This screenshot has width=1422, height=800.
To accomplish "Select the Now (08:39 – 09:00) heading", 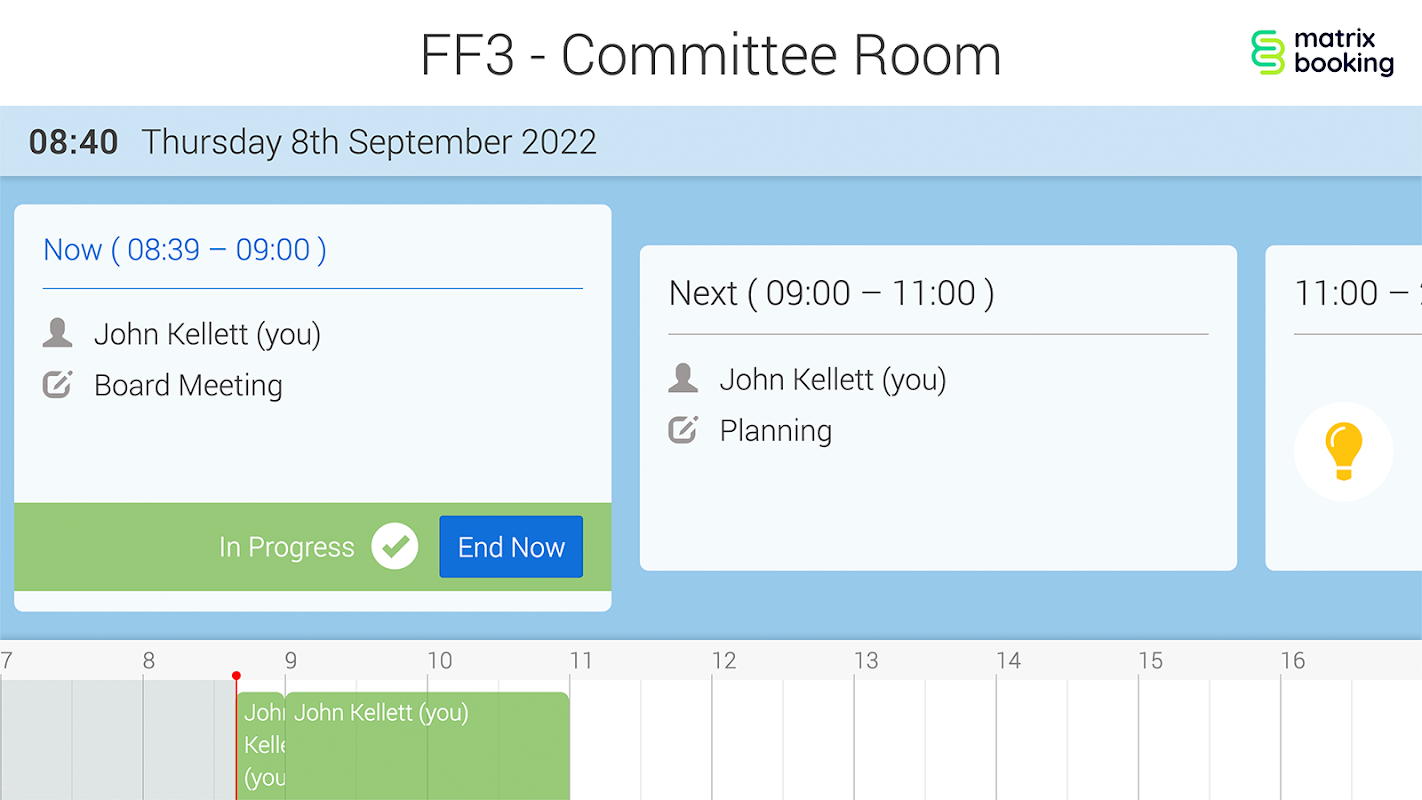I will tap(185, 250).
